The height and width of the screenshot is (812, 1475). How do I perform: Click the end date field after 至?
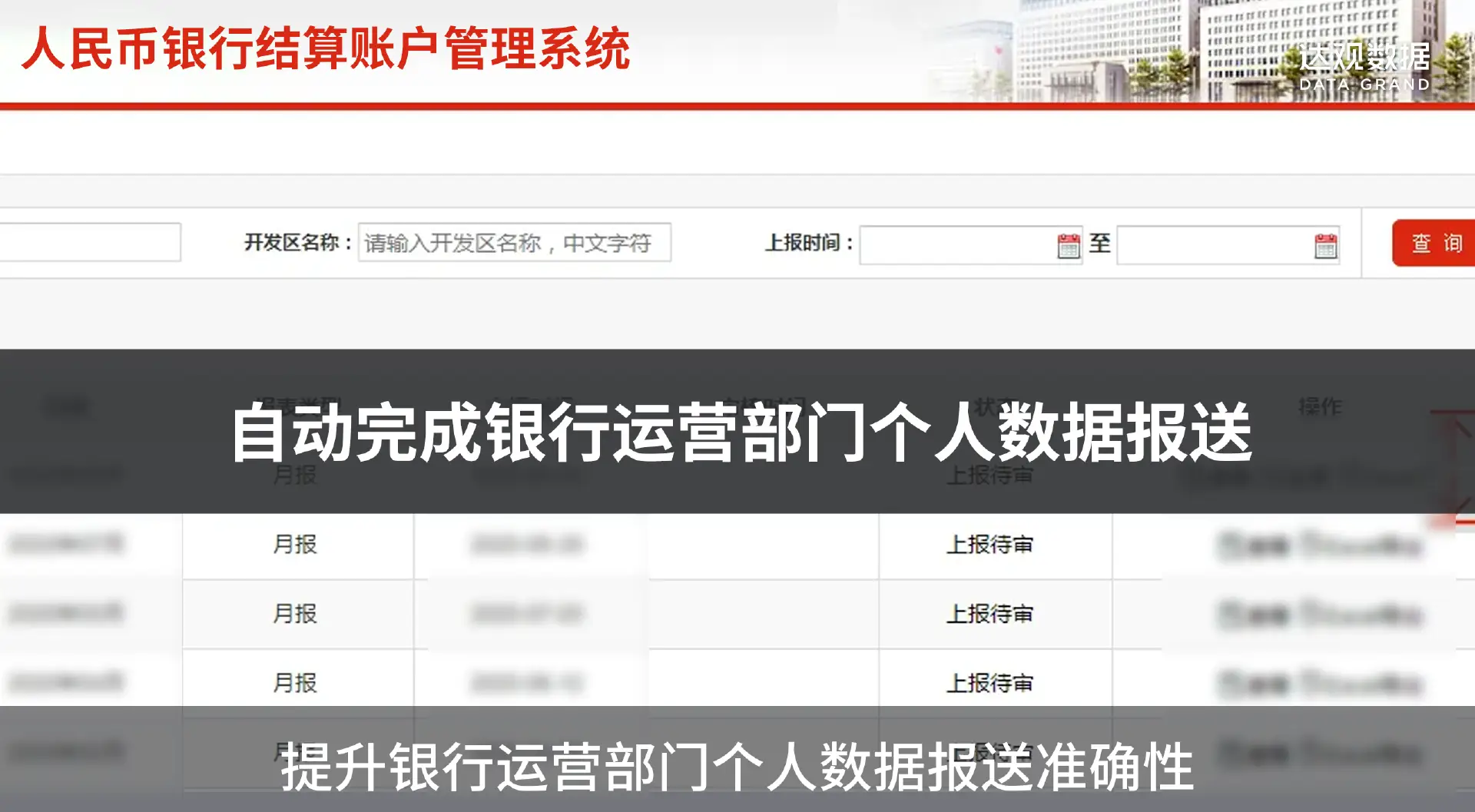coord(1214,245)
